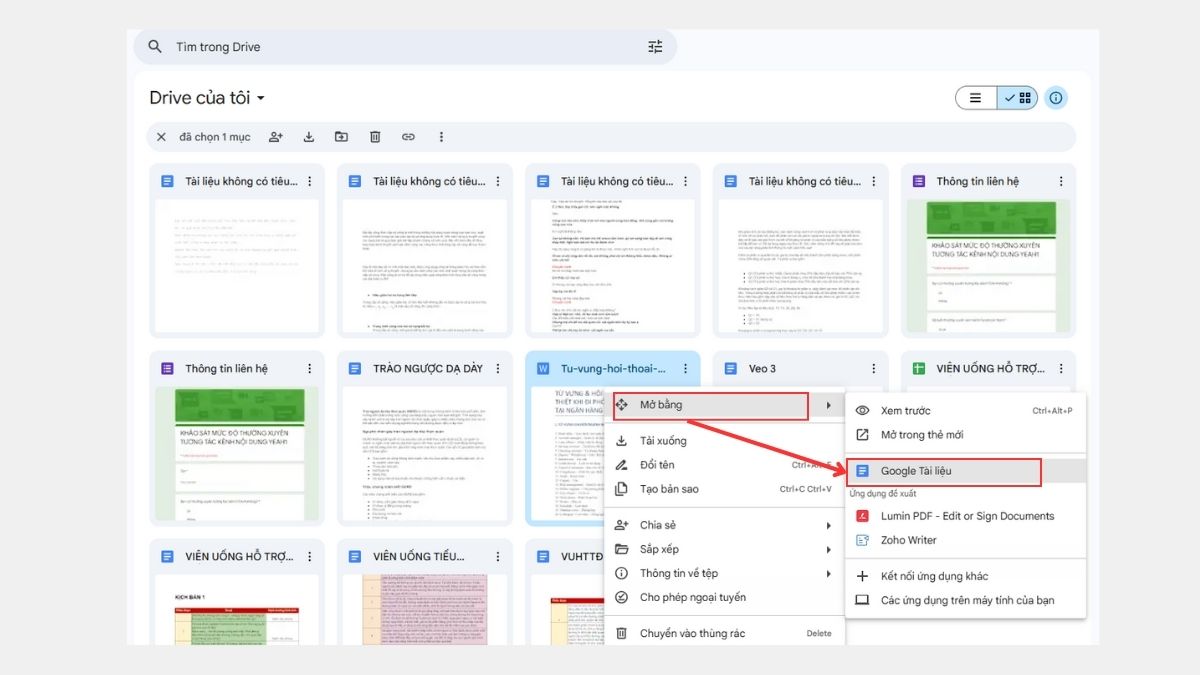
Task: Clear selection with X icon
Action: click(x=161, y=137)
